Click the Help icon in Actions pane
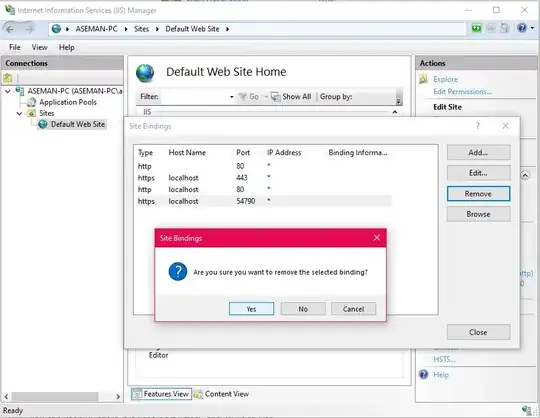 tap(424, 374)
